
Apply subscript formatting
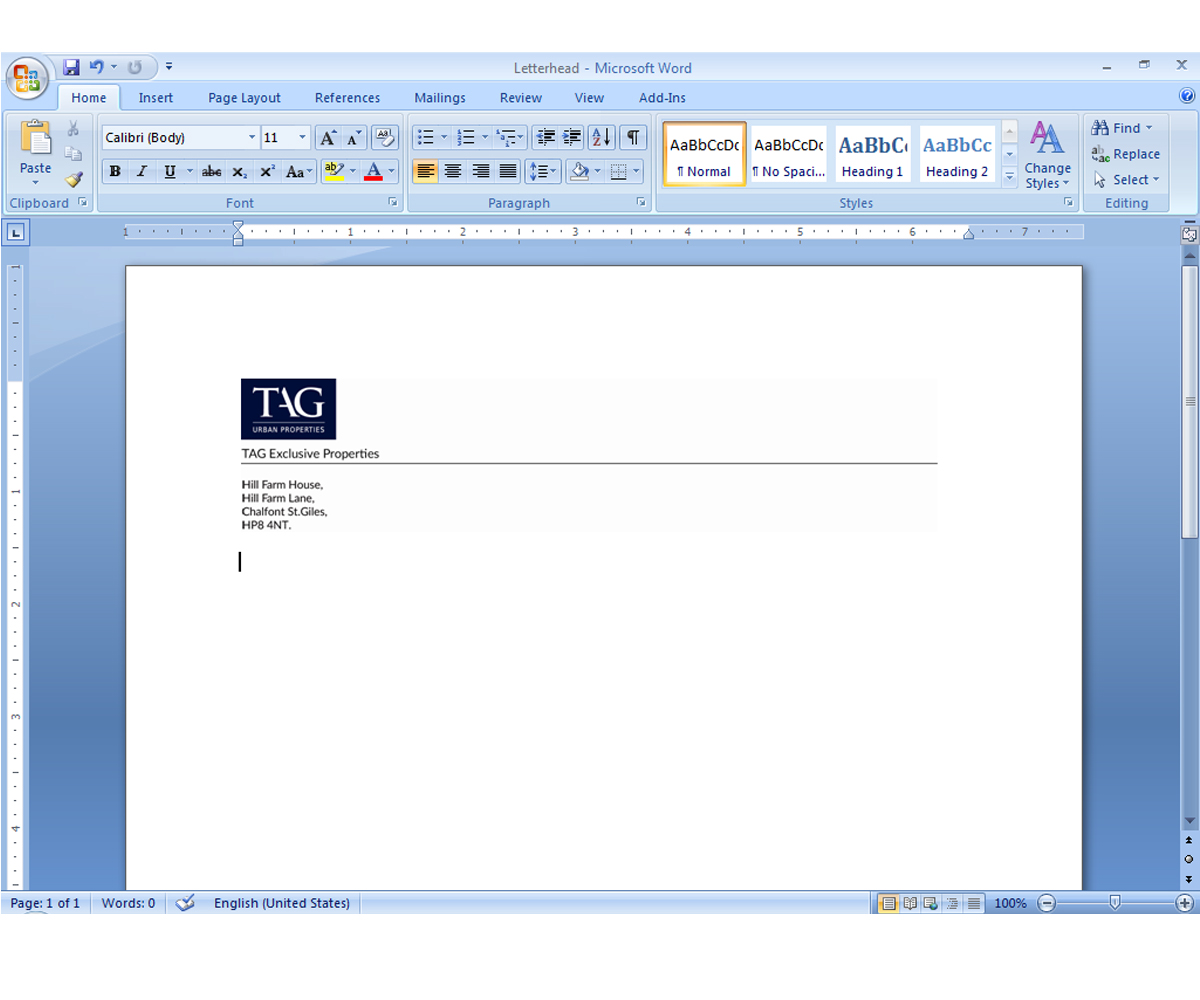point(239,172)
